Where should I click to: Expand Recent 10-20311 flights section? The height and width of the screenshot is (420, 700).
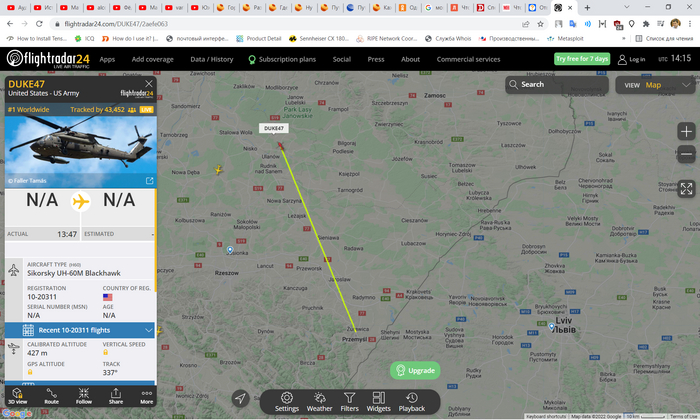[x=80, y=330]
